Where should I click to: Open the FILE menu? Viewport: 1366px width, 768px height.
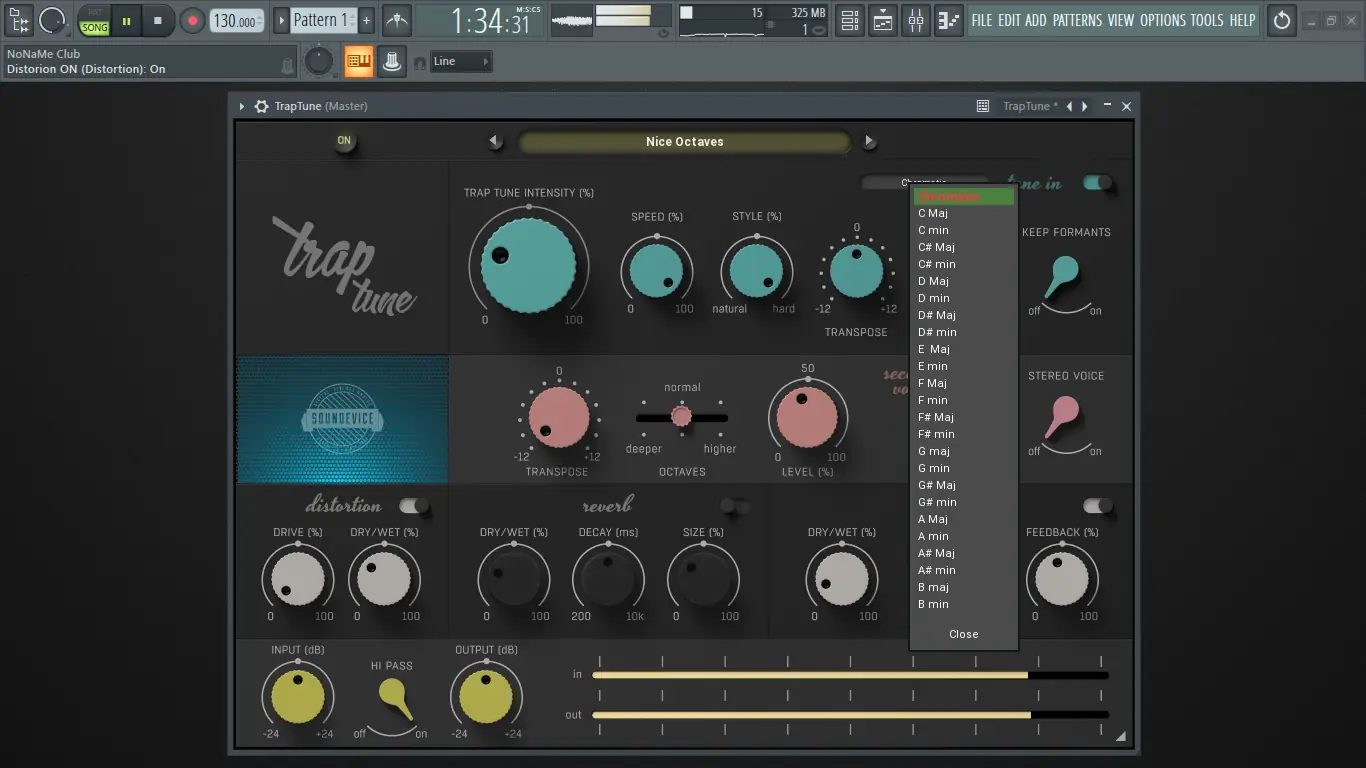coord(982,20)
